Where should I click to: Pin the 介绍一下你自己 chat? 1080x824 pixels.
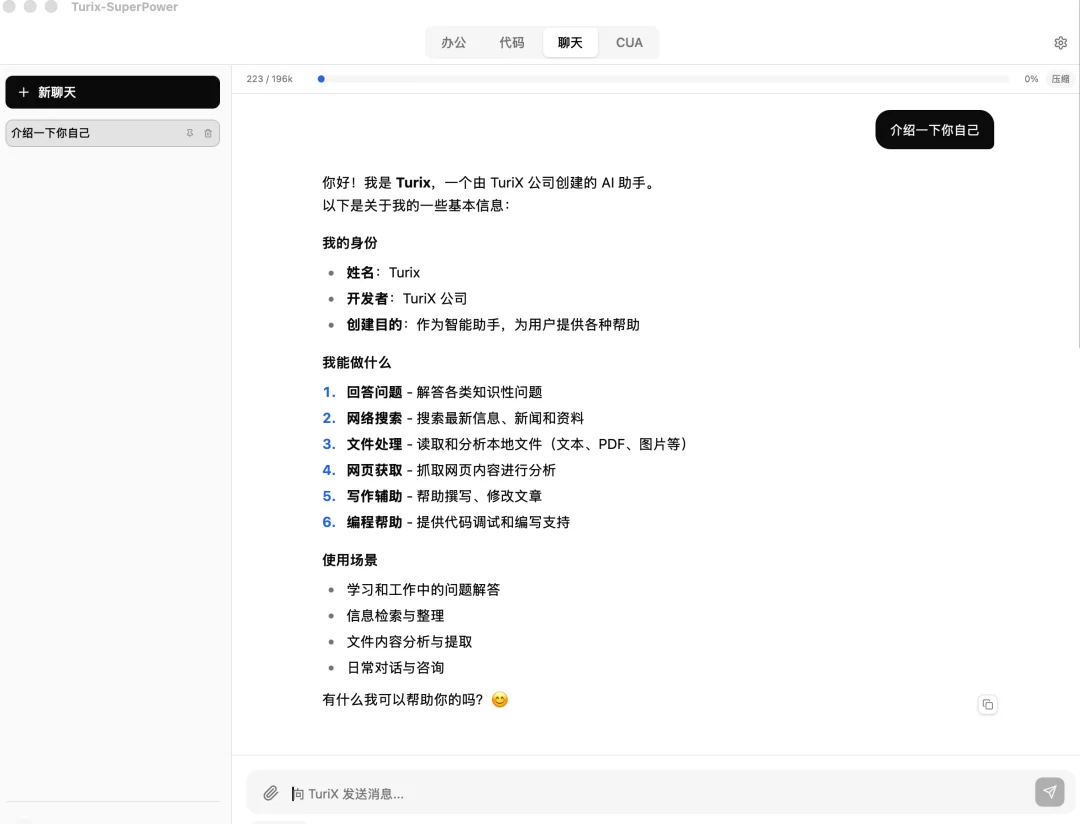(x=189, y=133)
